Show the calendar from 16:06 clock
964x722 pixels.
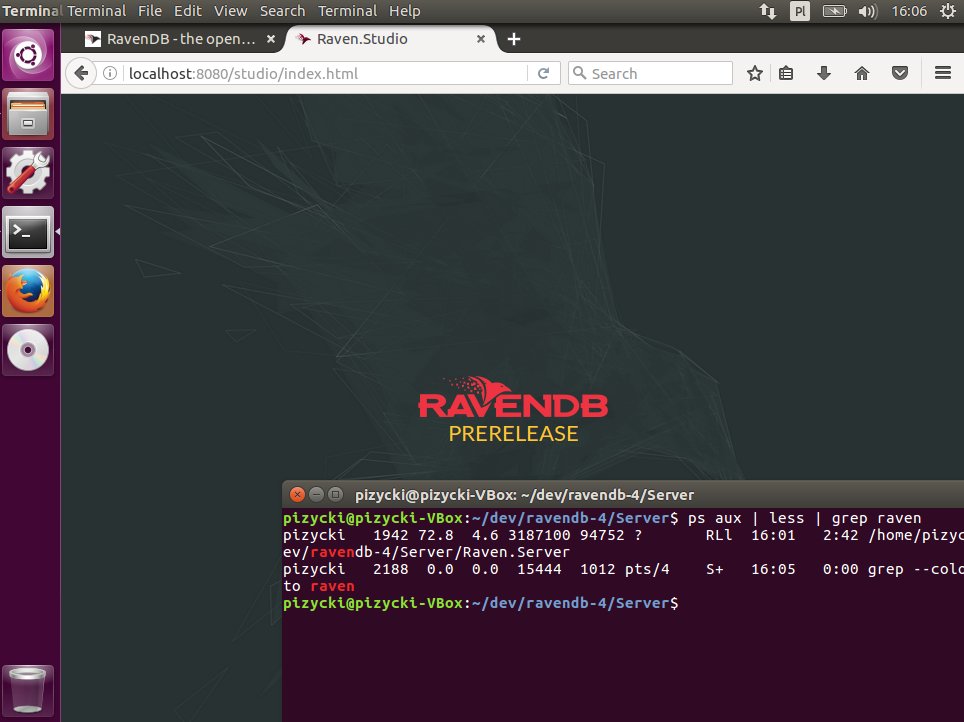click(x=909, y=11)
